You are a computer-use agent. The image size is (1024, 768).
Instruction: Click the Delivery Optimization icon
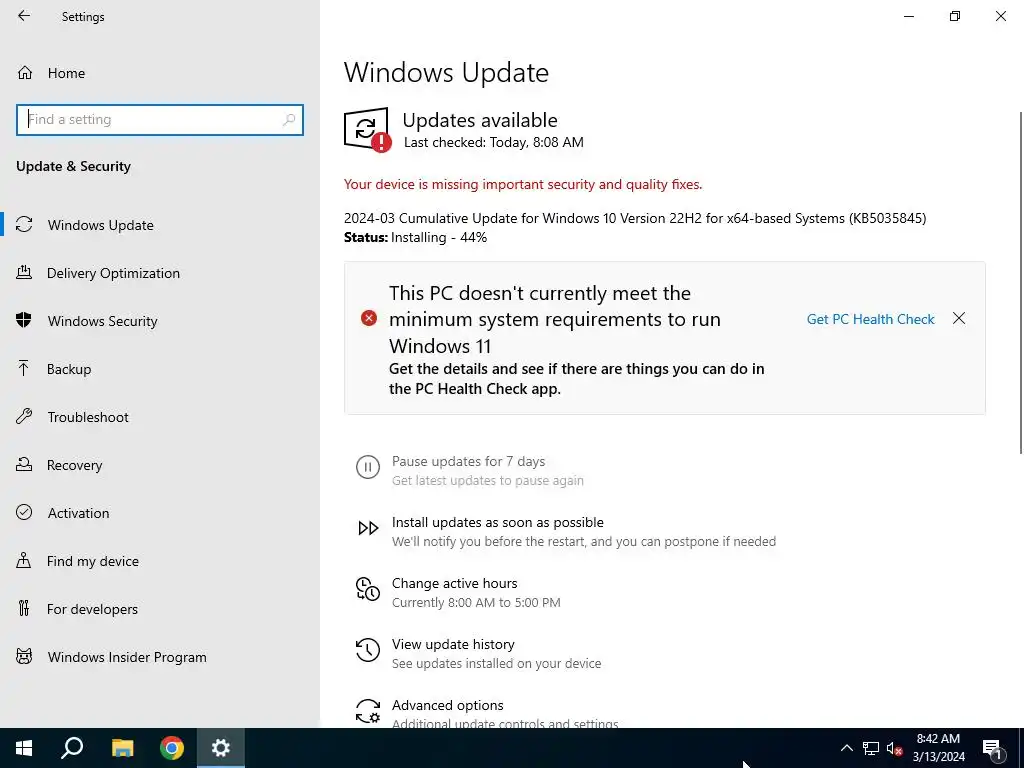[x=24, y=272]
